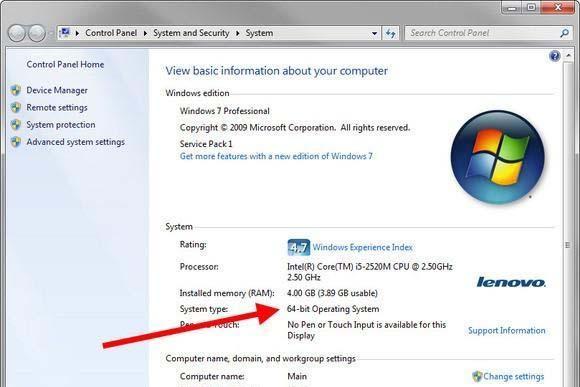Maximize the System window

(531, 7)
